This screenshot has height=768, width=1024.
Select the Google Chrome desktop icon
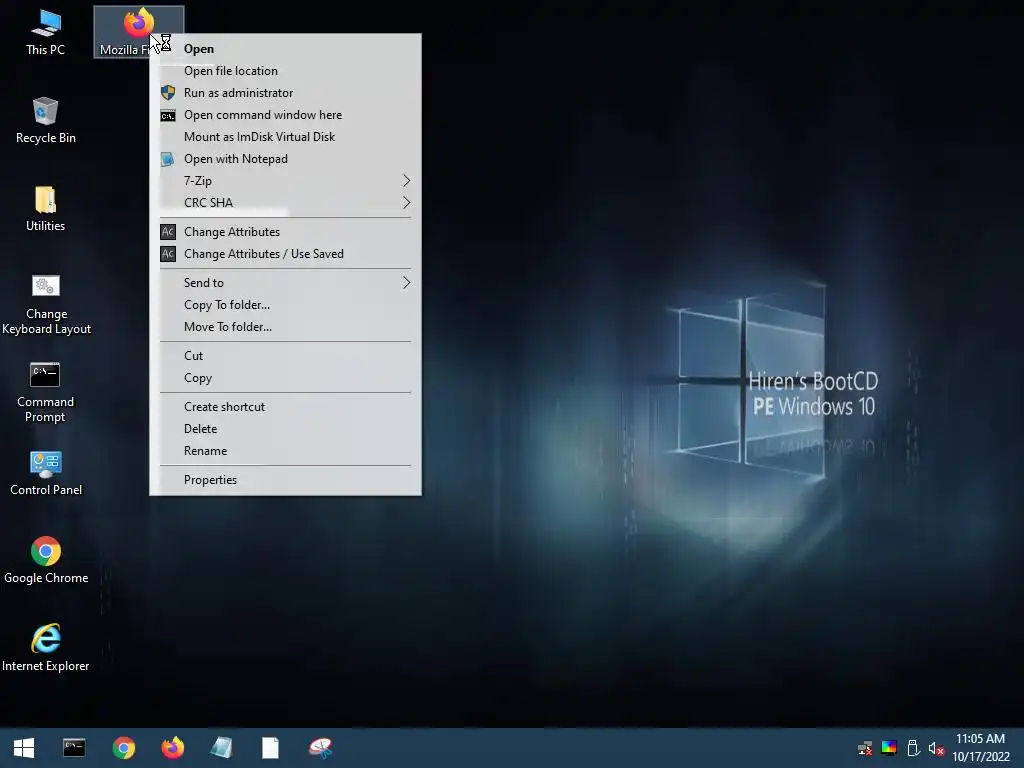coord(46,560)
